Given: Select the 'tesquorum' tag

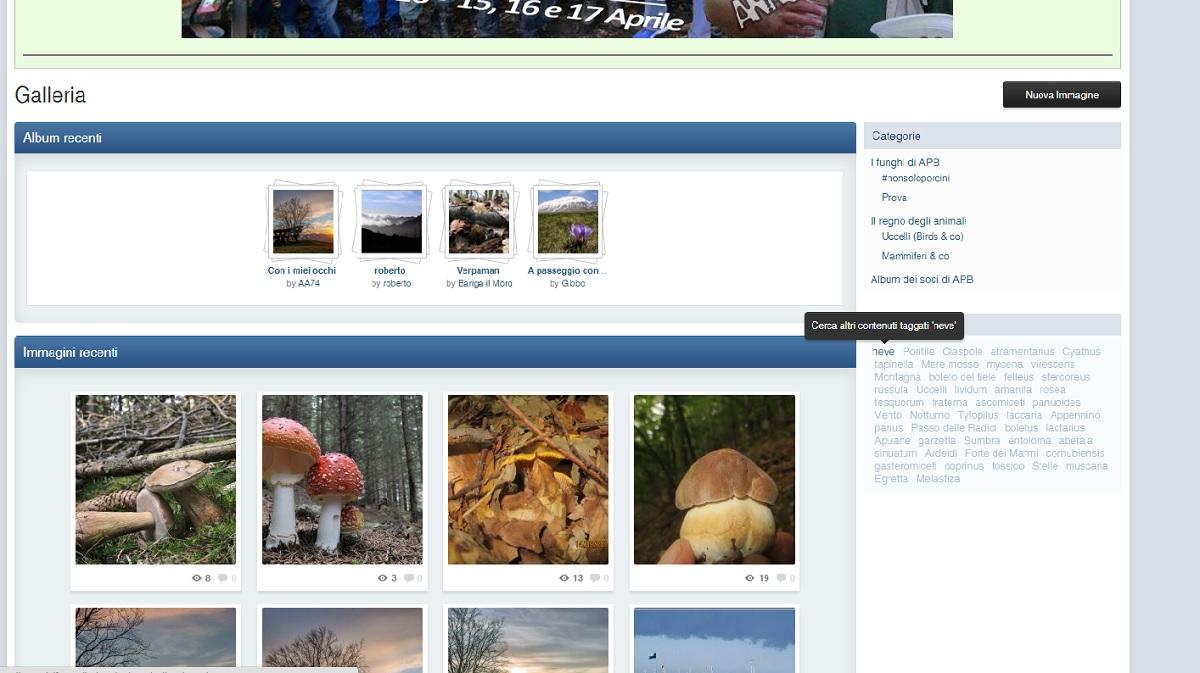Looking at the screenshot, I should pos(899,403).
